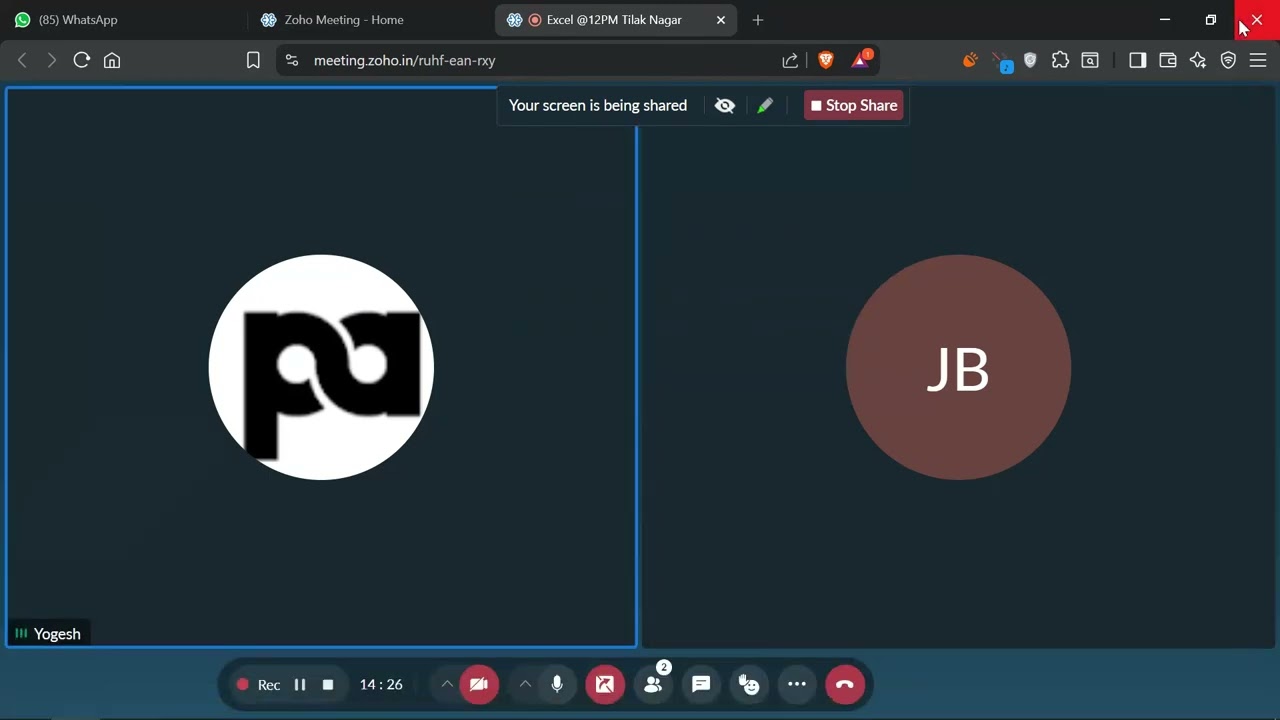Open the annotation pencil tool
Screen dimensions: 1280x720
(x=765, y=105)
